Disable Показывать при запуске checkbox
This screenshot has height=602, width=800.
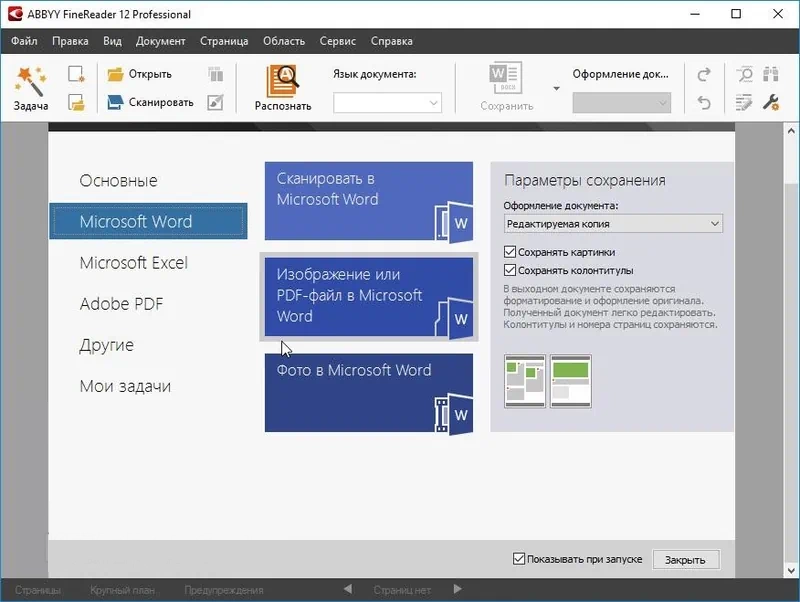pos(518,559)
